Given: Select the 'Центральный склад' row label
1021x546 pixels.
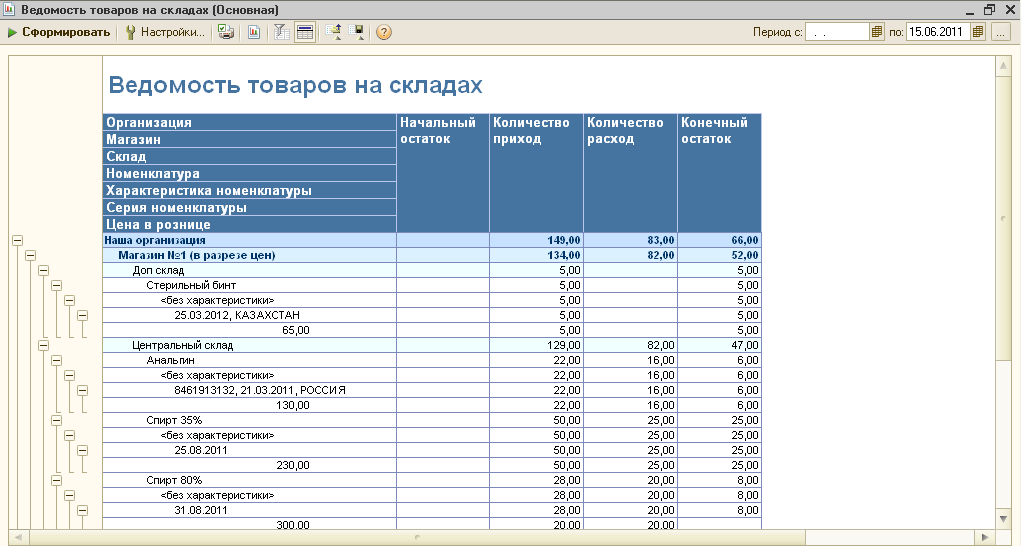Looking at the screenshot, I should 182,345.
